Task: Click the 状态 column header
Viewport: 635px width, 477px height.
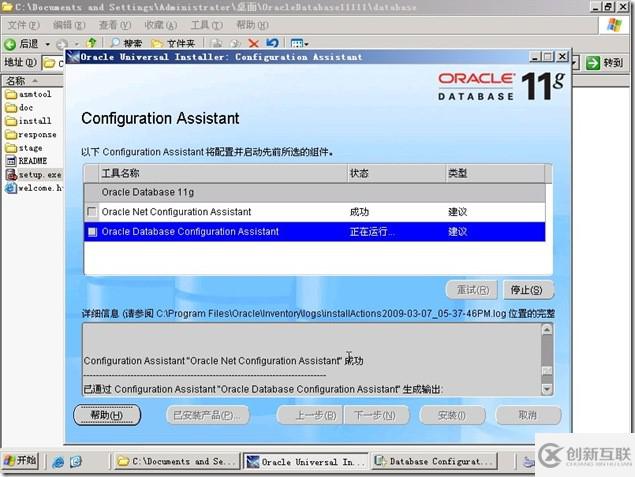Action: click(x=396, y=174)
